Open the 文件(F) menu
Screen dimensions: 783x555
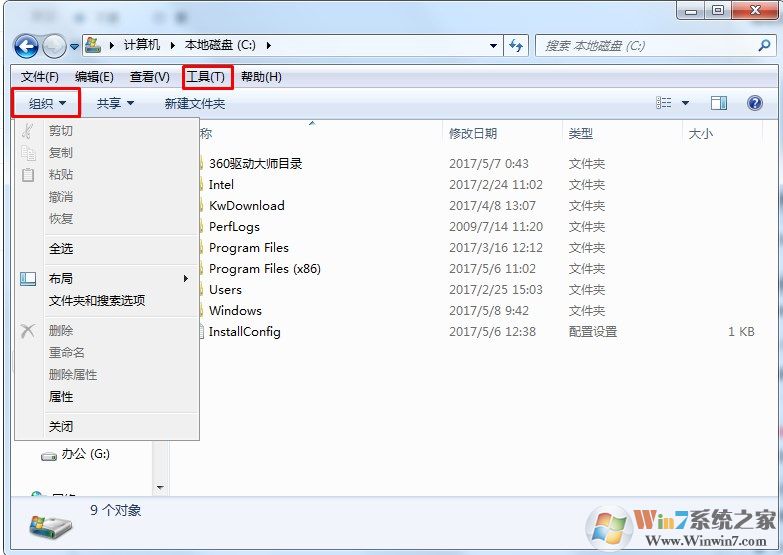tap(39, 77)
